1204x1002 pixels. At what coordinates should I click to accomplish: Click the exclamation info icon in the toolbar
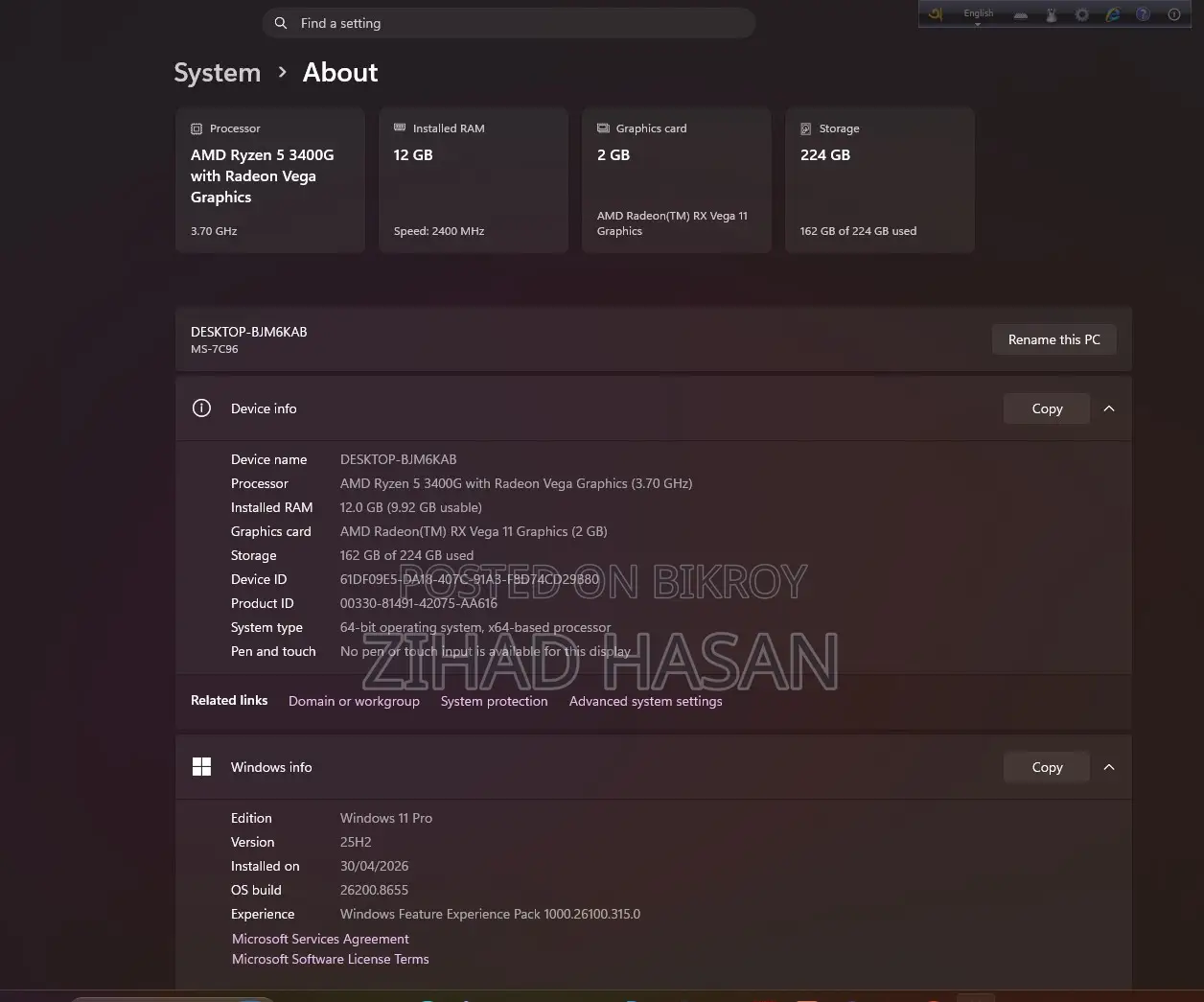point(1173,14)
